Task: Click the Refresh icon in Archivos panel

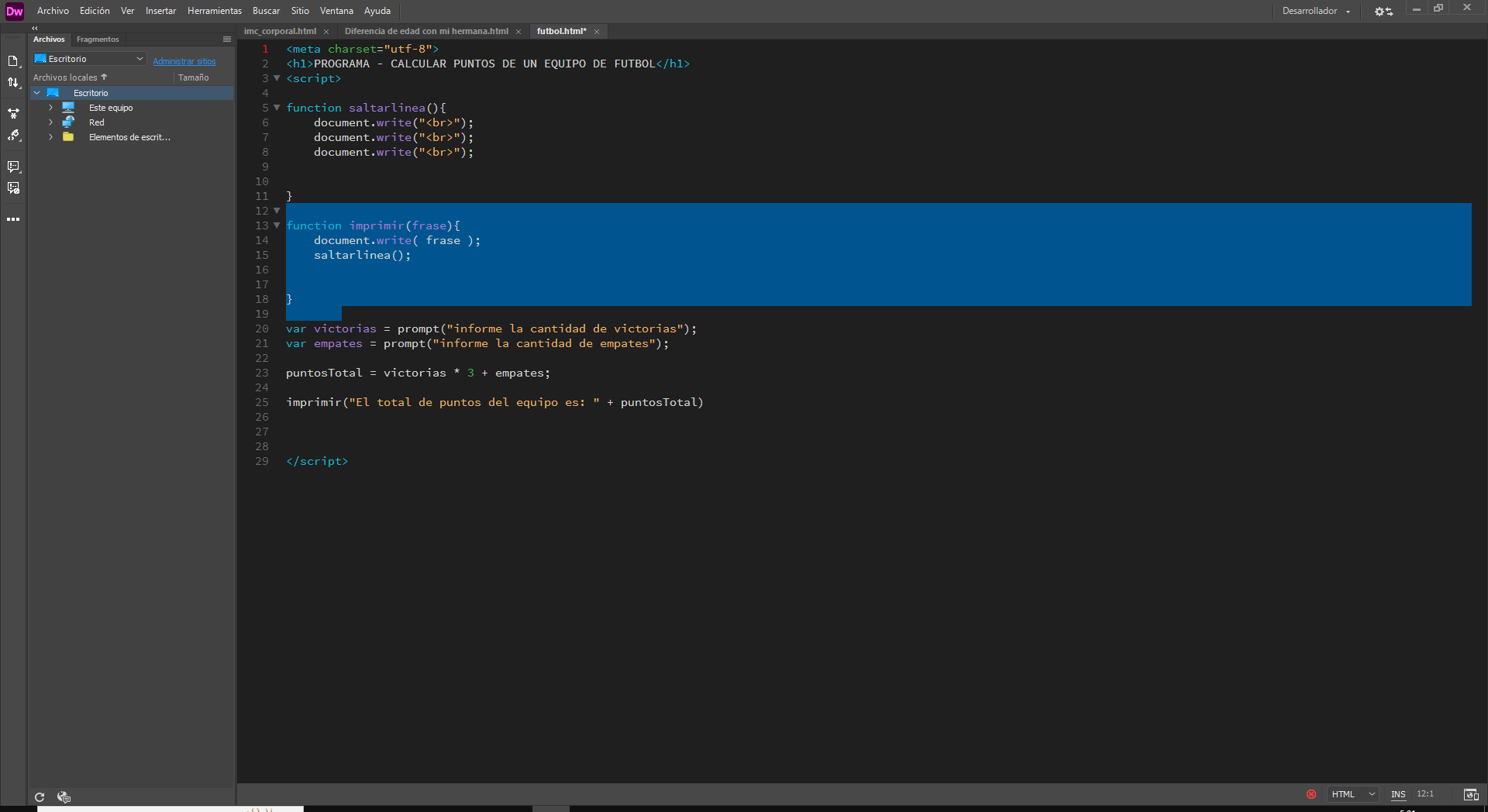Action: [x=40, y=797]
